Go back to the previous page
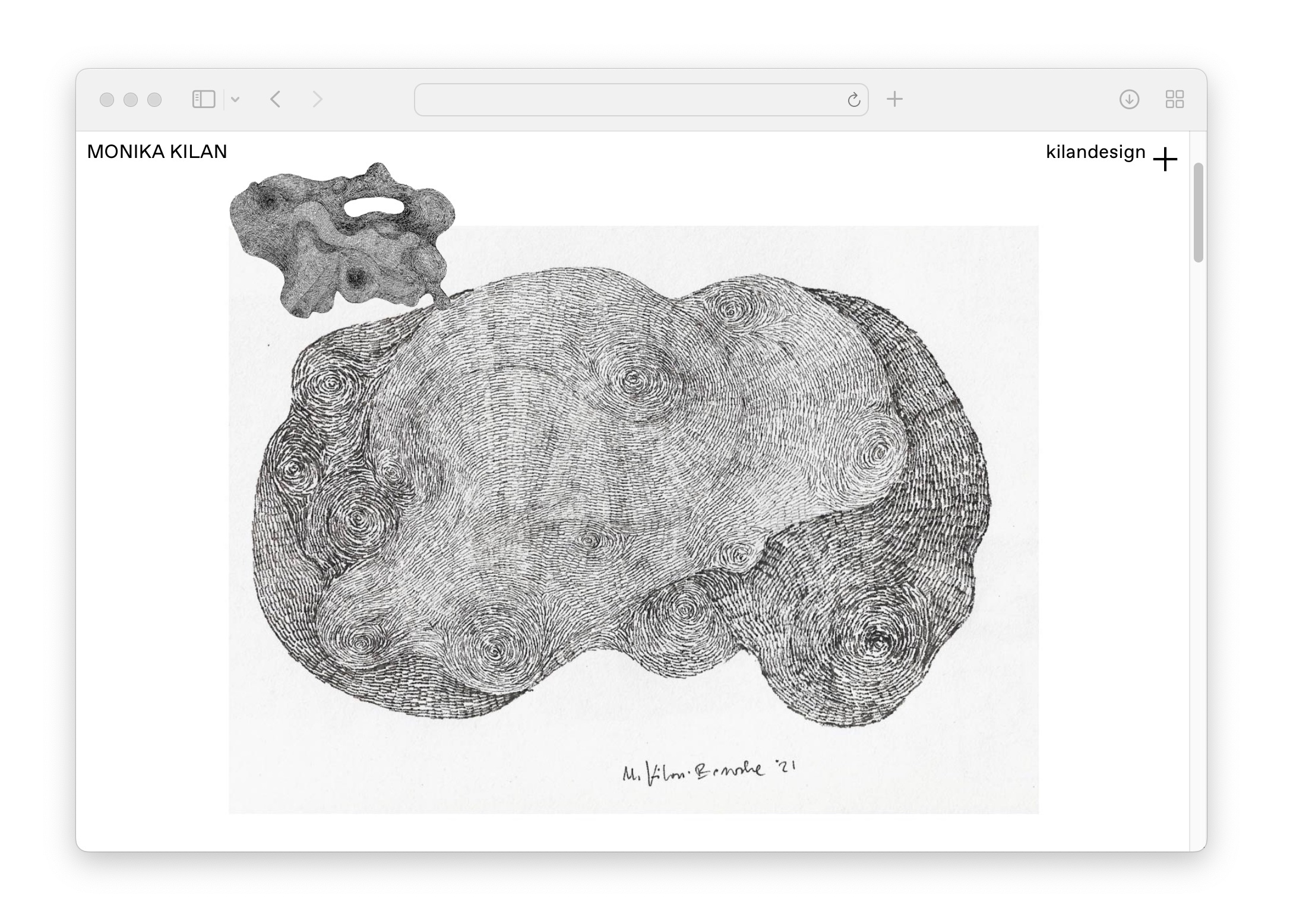 (x=275, y=99)
